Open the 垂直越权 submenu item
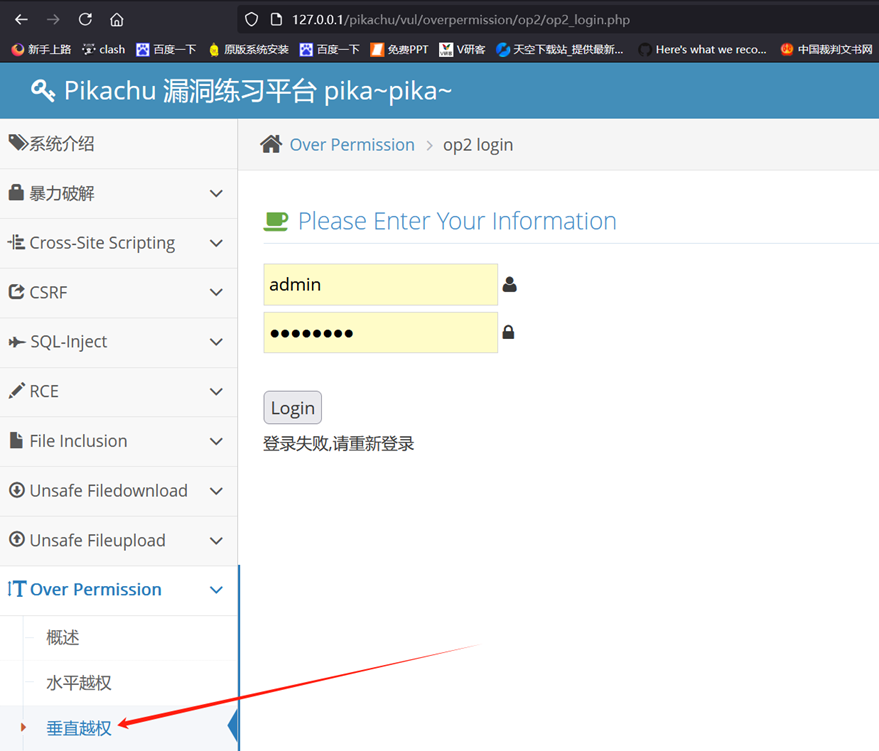 [79, 728]
